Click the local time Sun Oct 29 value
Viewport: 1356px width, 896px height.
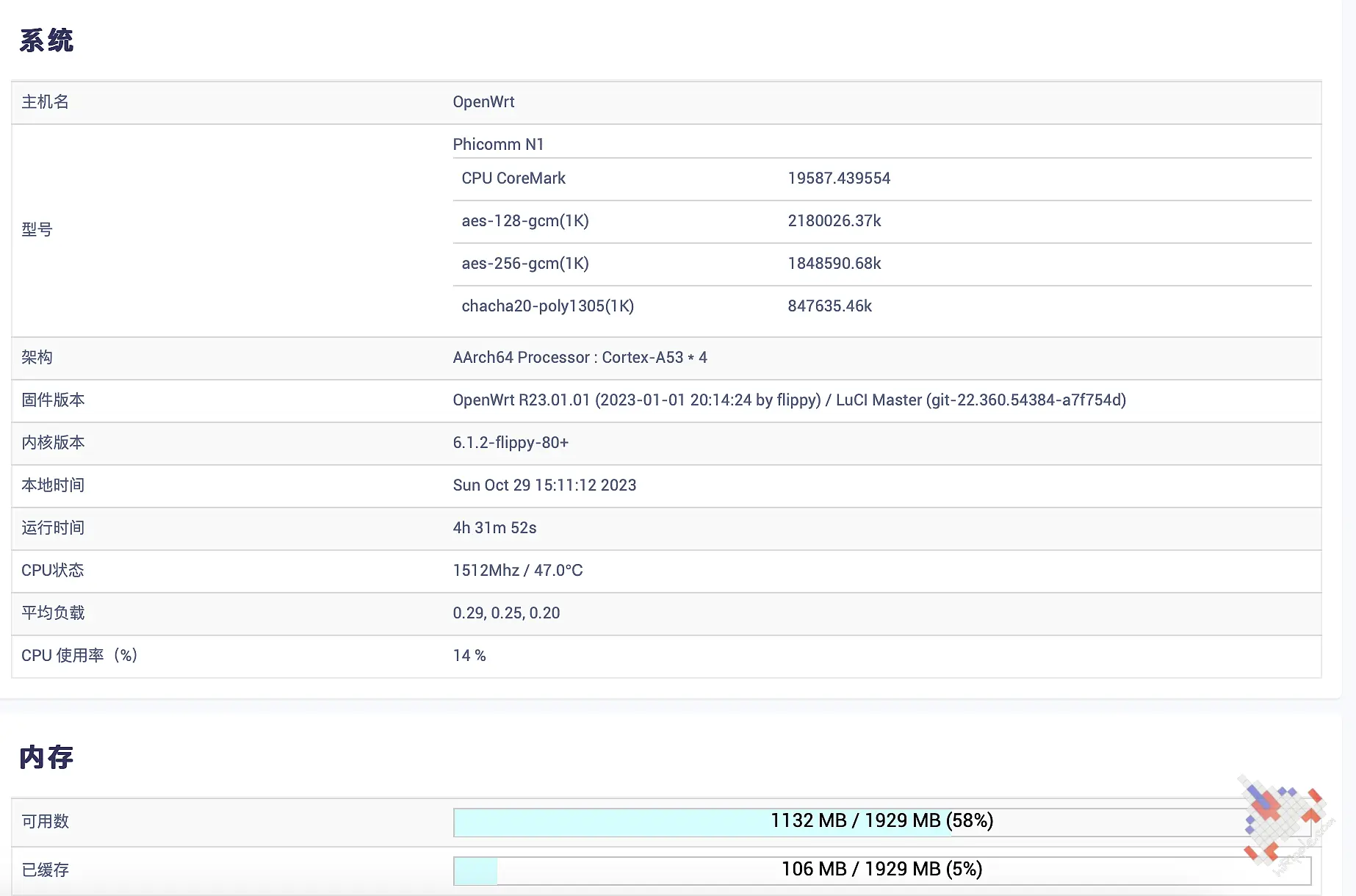544,485
